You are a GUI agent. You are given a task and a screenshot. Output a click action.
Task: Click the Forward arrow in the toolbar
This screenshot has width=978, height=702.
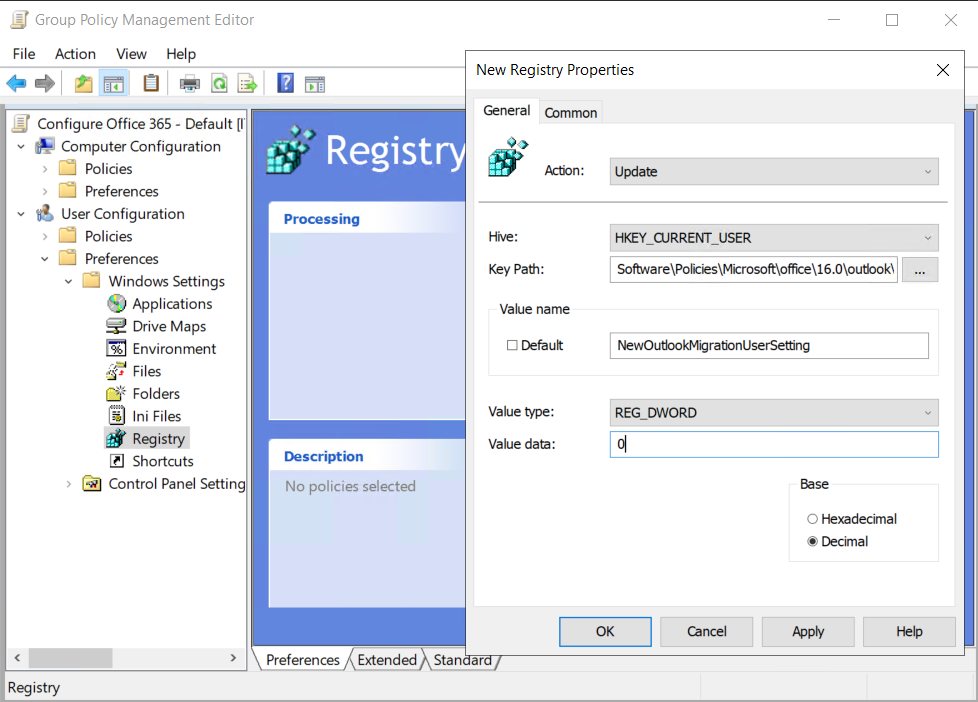point(44,83)
